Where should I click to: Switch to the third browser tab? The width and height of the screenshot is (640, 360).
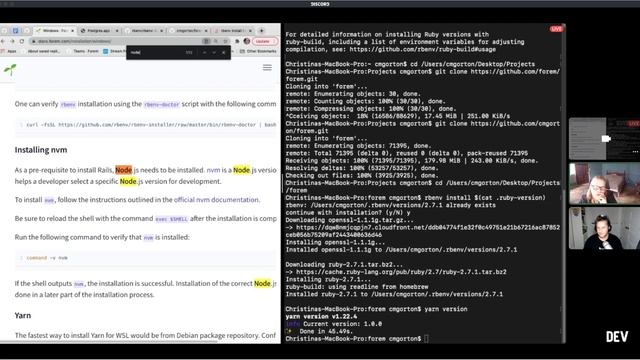[x=144, y=31]
